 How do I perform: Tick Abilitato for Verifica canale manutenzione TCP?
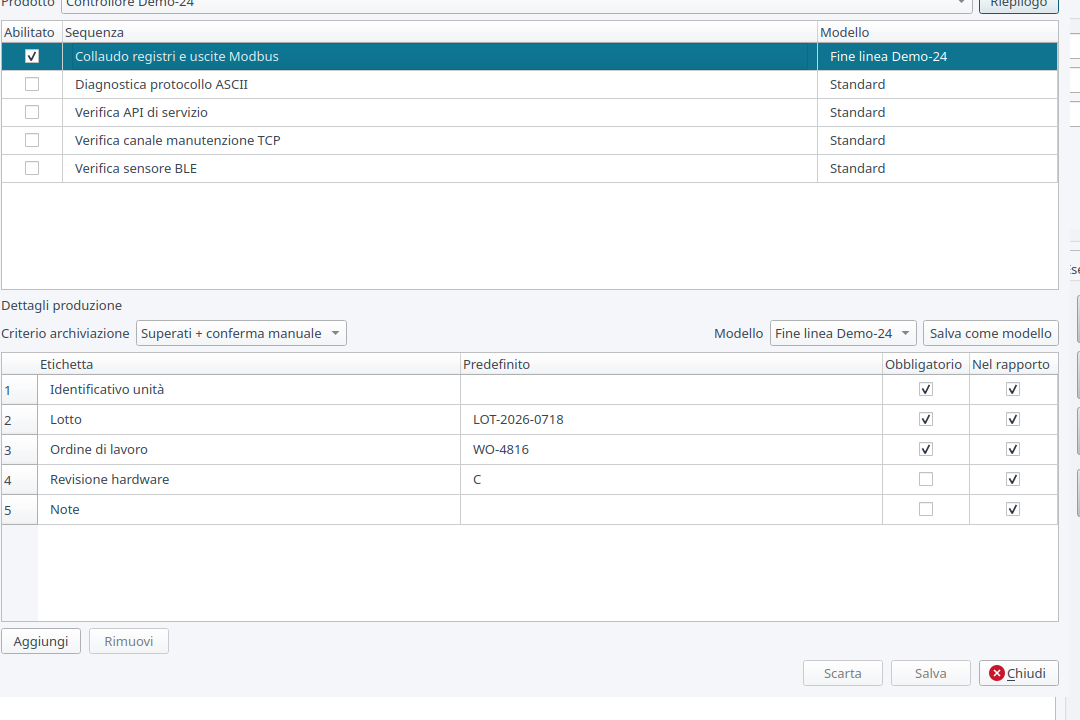click(x=32, y=140)
